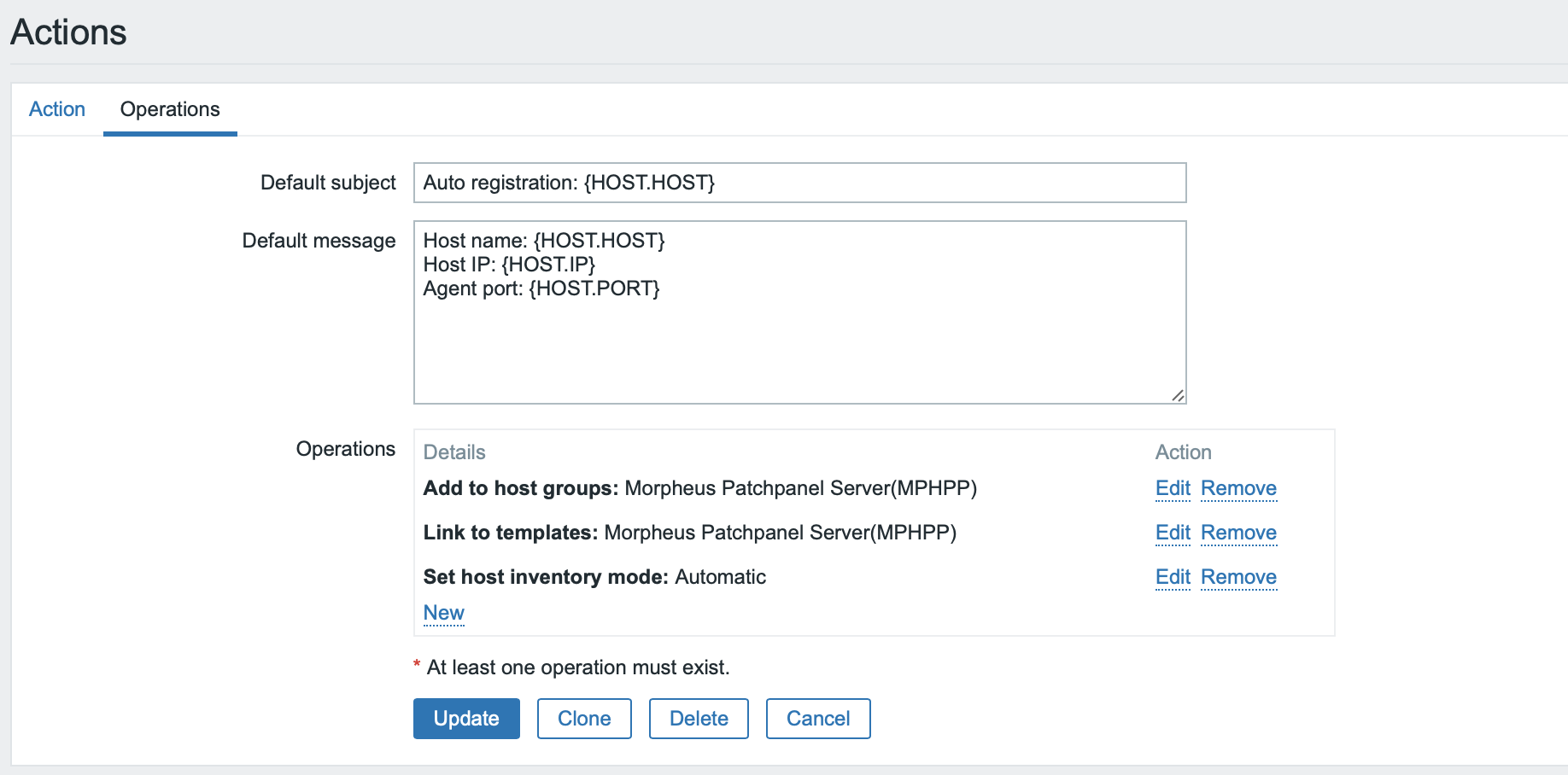The image size is (1568, 775).
Task: Remove the Link to templates operation
Action: point(1238,533)
